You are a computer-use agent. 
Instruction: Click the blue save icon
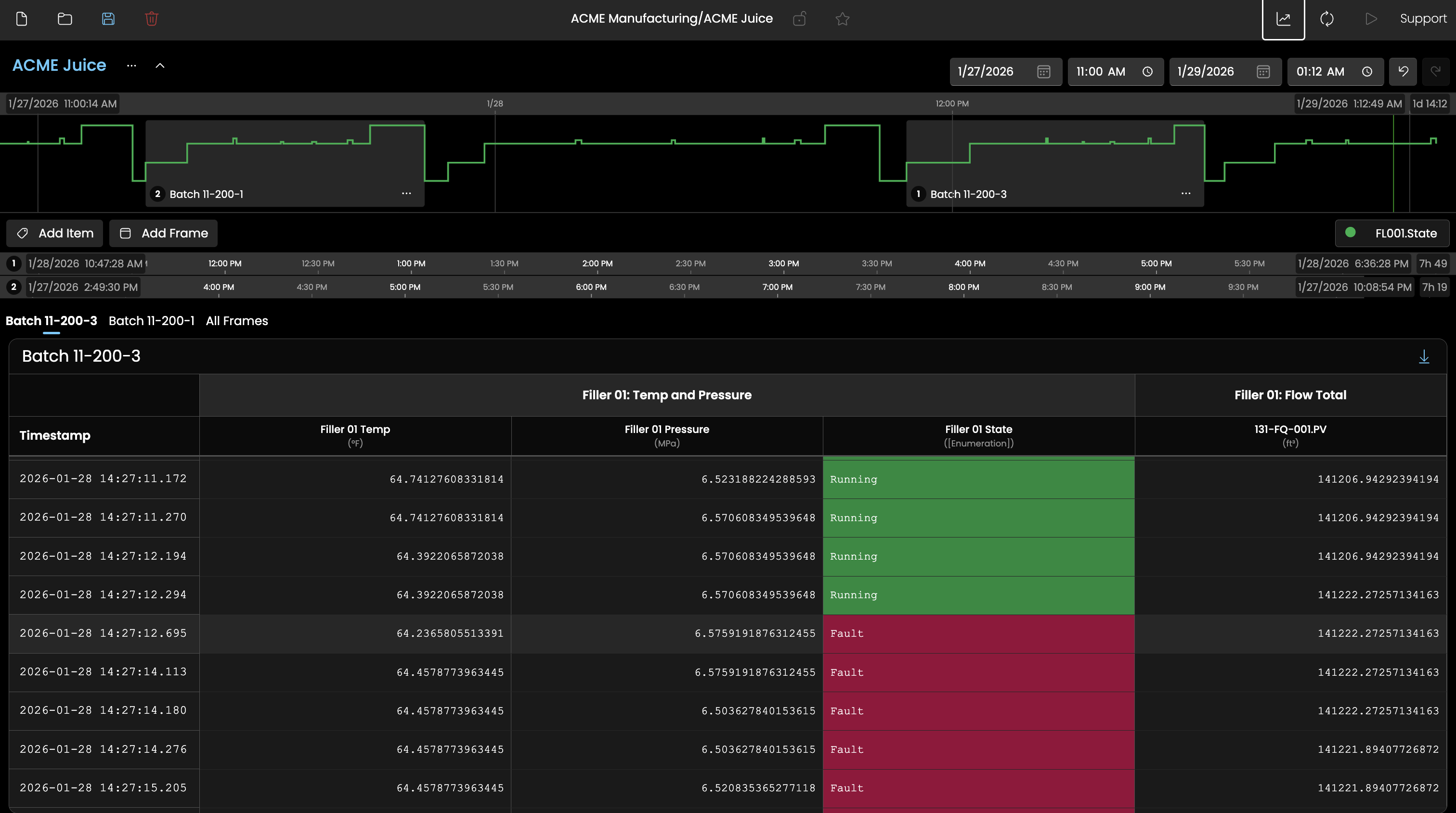(x=108, y=19)
